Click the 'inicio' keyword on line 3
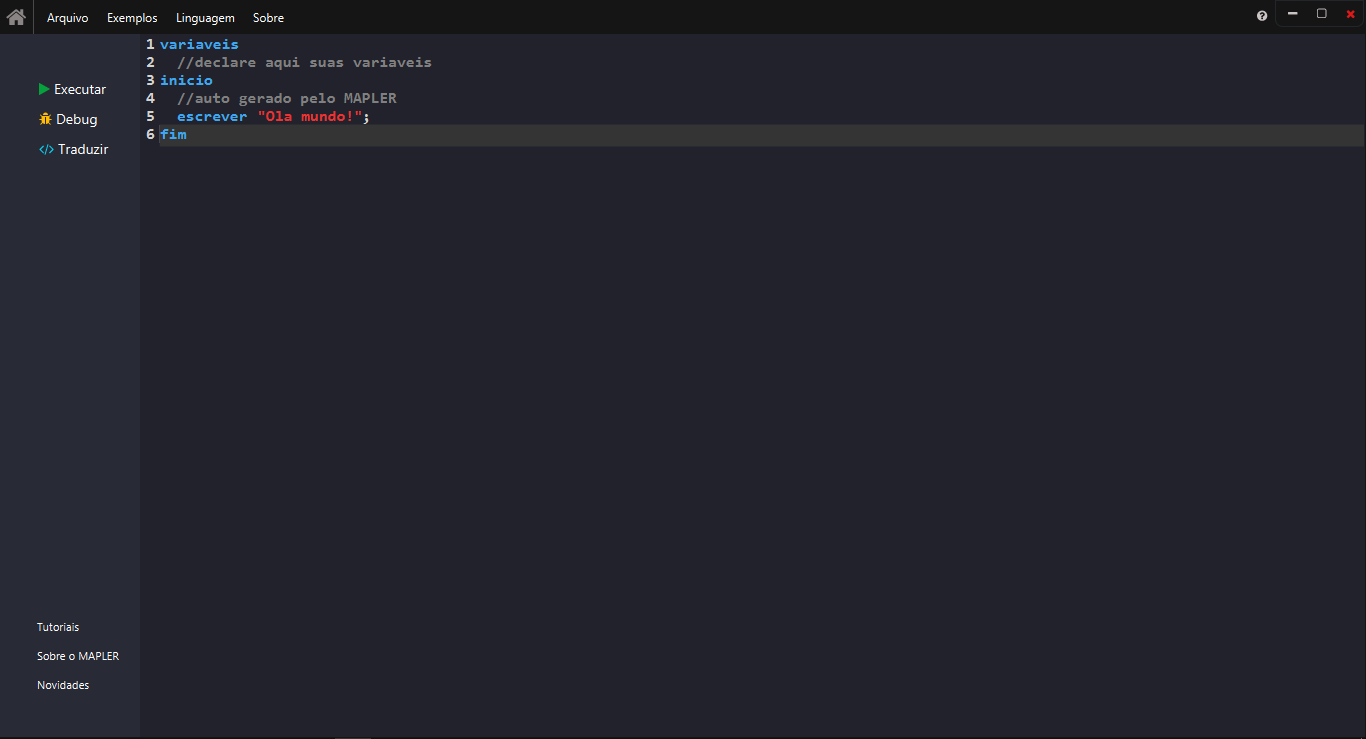Viewport: 1366px width, 739px height. [x=186, y=80]
